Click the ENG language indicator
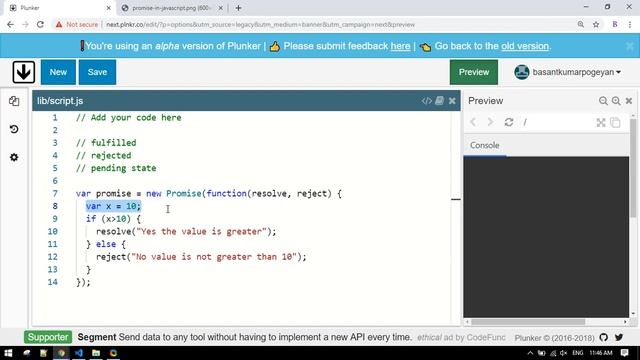Image resolution: width=640 pixels, height=360 pixels. click(x=578, y=353)
